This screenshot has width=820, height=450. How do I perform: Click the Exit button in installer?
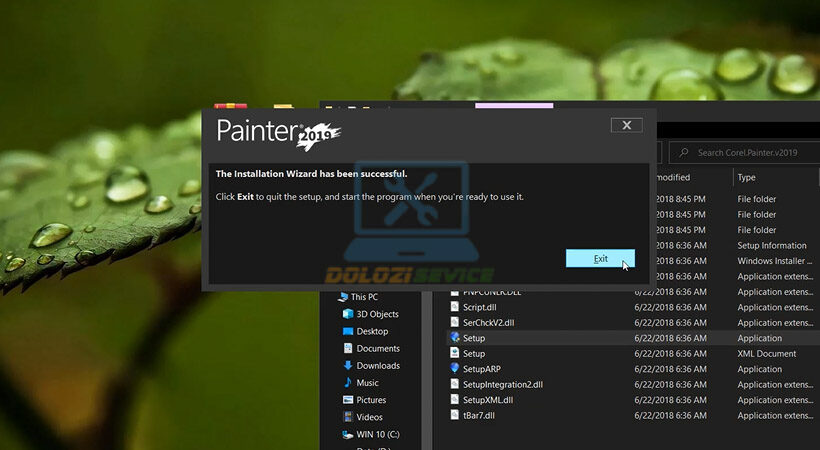[x=600, y=258]
